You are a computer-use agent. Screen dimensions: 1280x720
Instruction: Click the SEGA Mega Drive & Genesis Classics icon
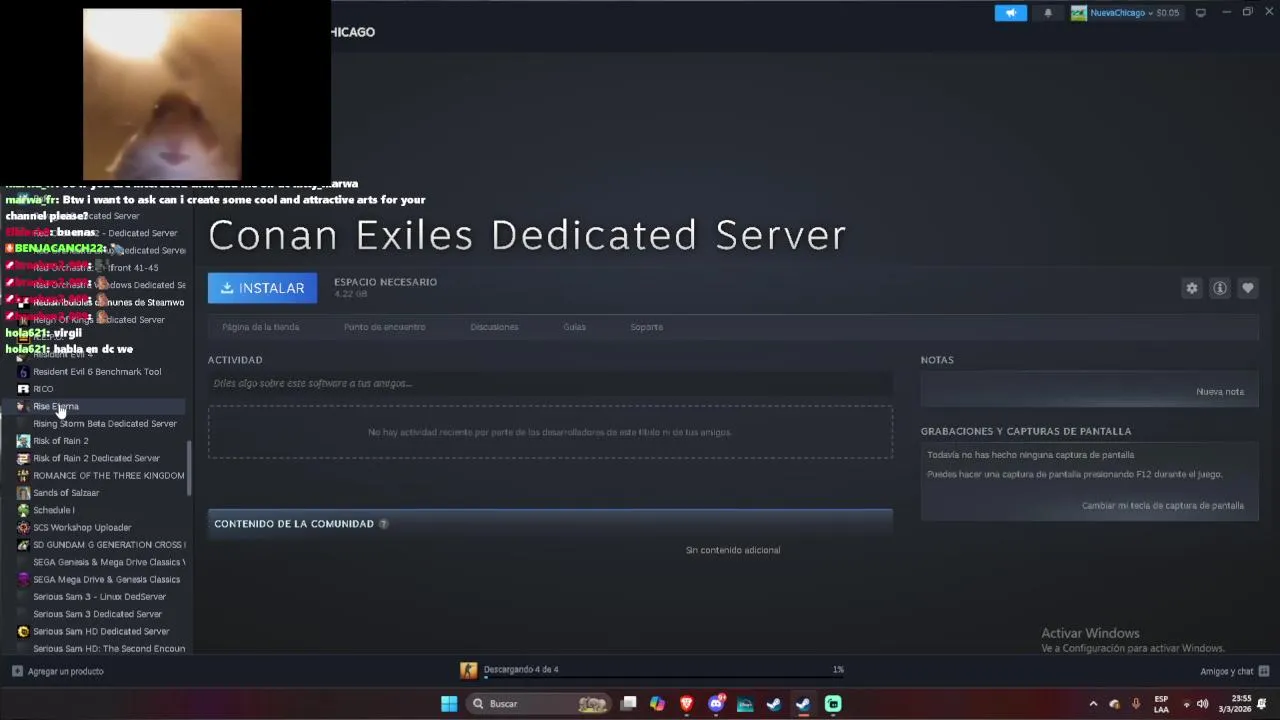tap(23, 580)
